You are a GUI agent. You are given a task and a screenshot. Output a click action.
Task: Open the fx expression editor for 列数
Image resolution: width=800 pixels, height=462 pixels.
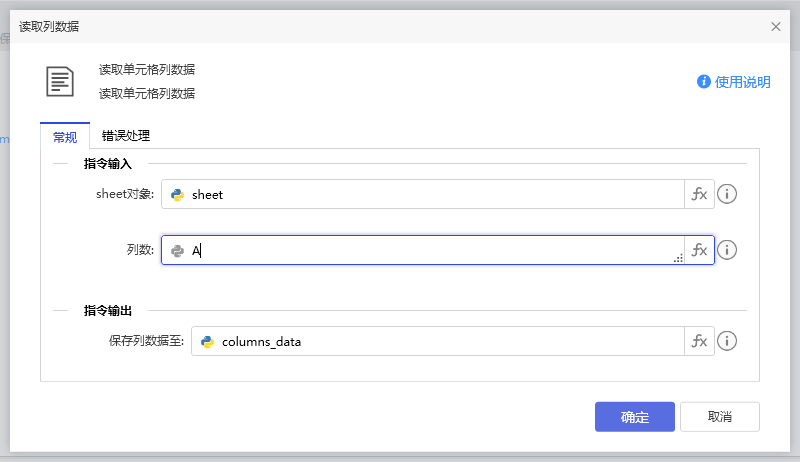699,250
